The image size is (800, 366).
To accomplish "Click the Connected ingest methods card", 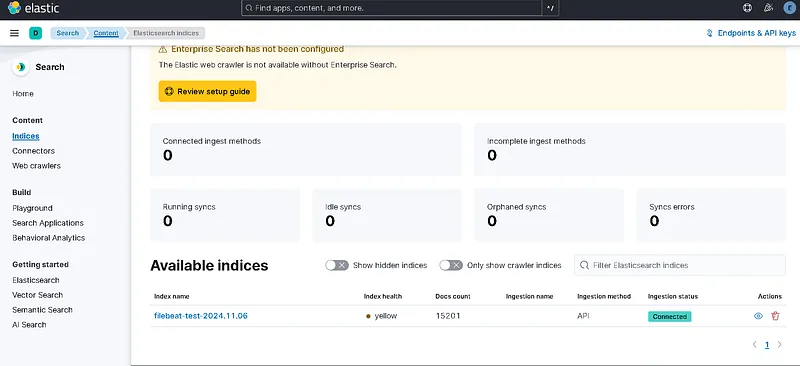I will click(x=306, y=149).
